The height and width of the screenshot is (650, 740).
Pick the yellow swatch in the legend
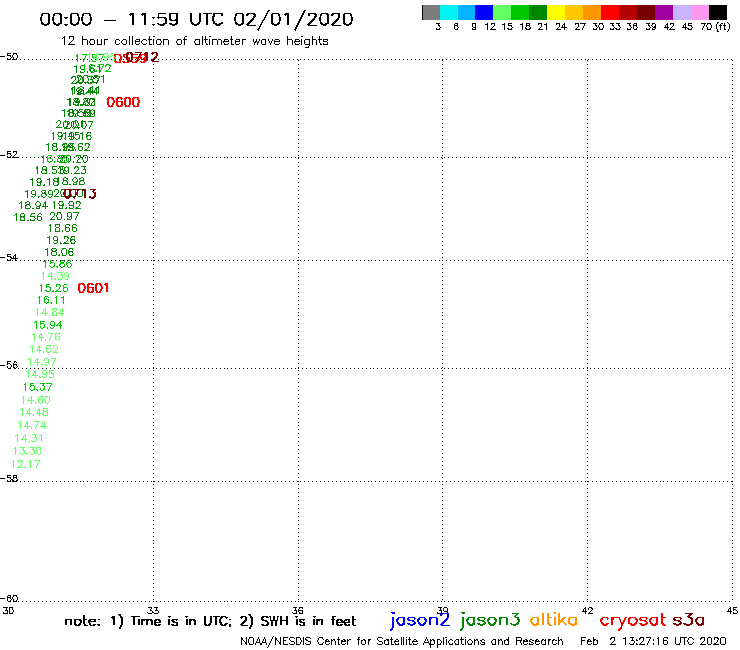pos(556,12)
